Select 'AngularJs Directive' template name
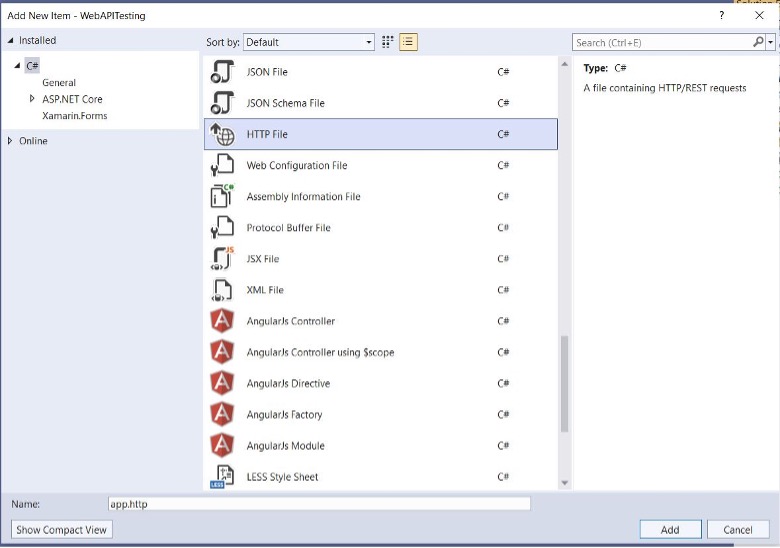 pyautogui.click(x=289, y=383)
